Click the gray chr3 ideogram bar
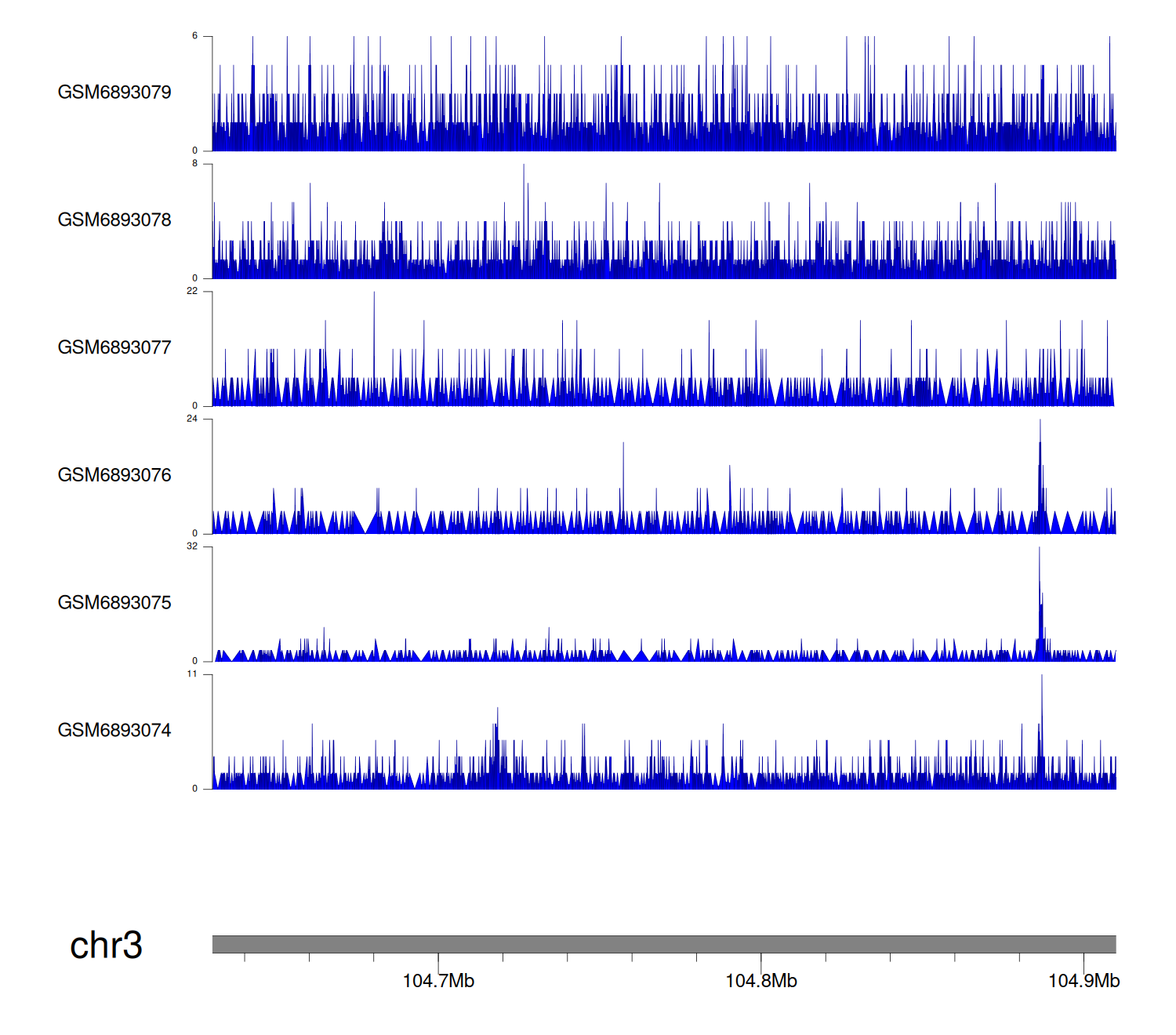The image size is (1176, 1035). point(663,944)
